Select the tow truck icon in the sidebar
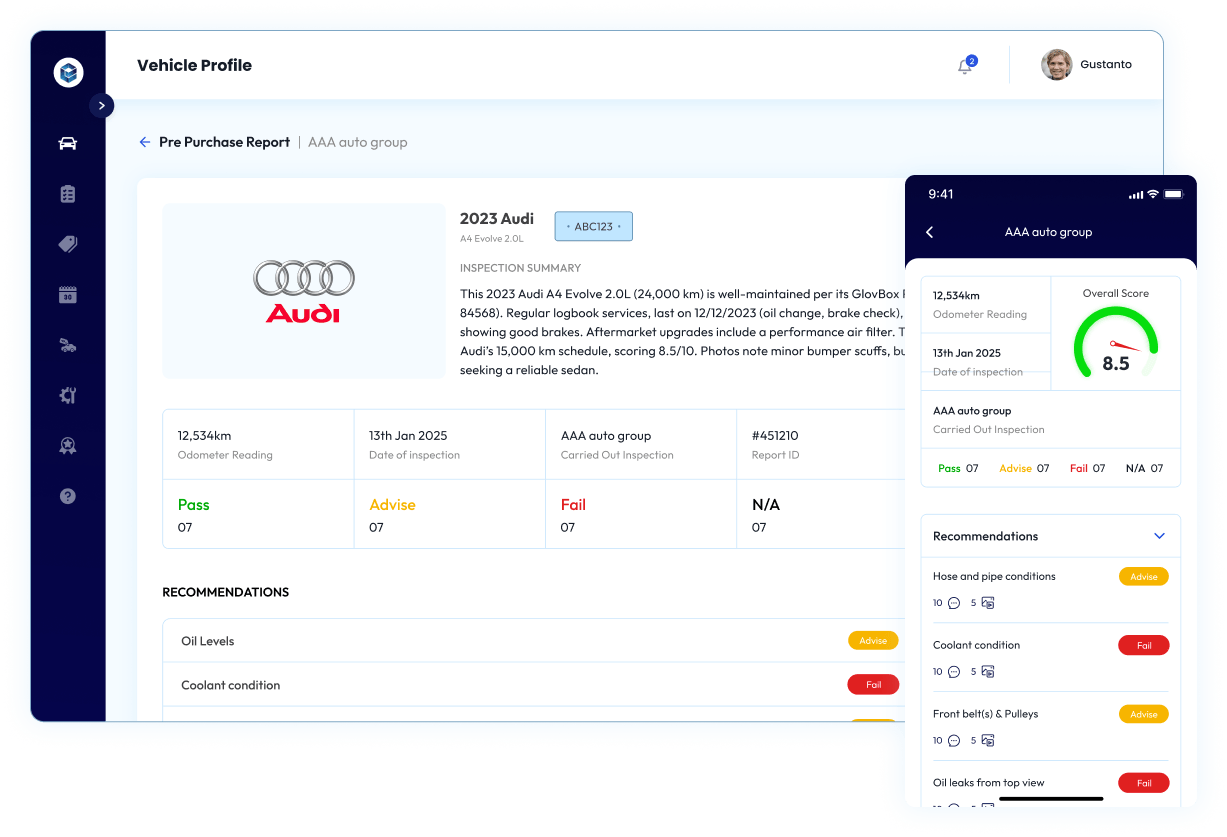The height and width of the screenshot is (837, 1227). pyautogui.click(x=67, y=345)
